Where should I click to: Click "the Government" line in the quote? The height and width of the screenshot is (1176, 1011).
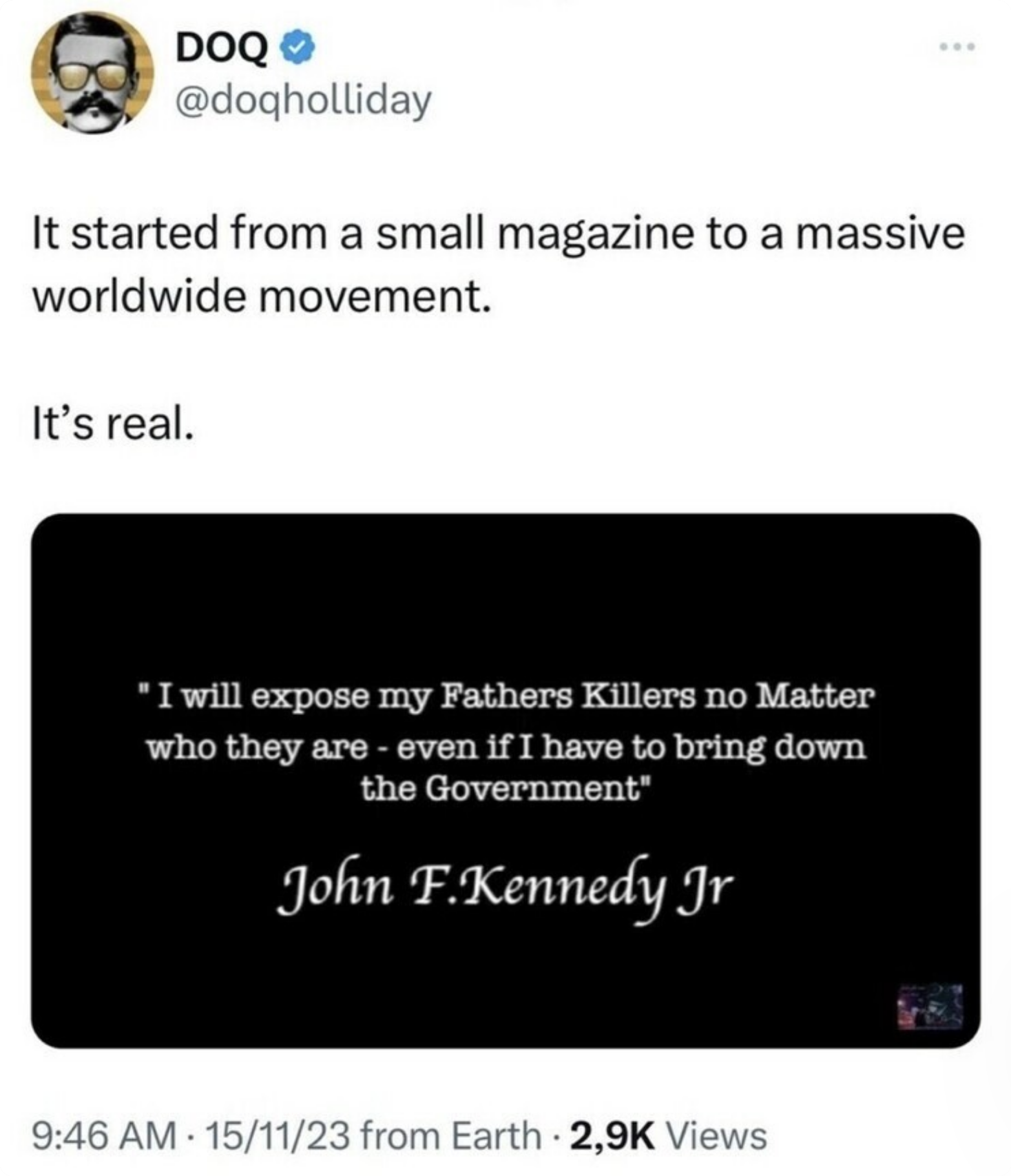(x=502, y=788)
